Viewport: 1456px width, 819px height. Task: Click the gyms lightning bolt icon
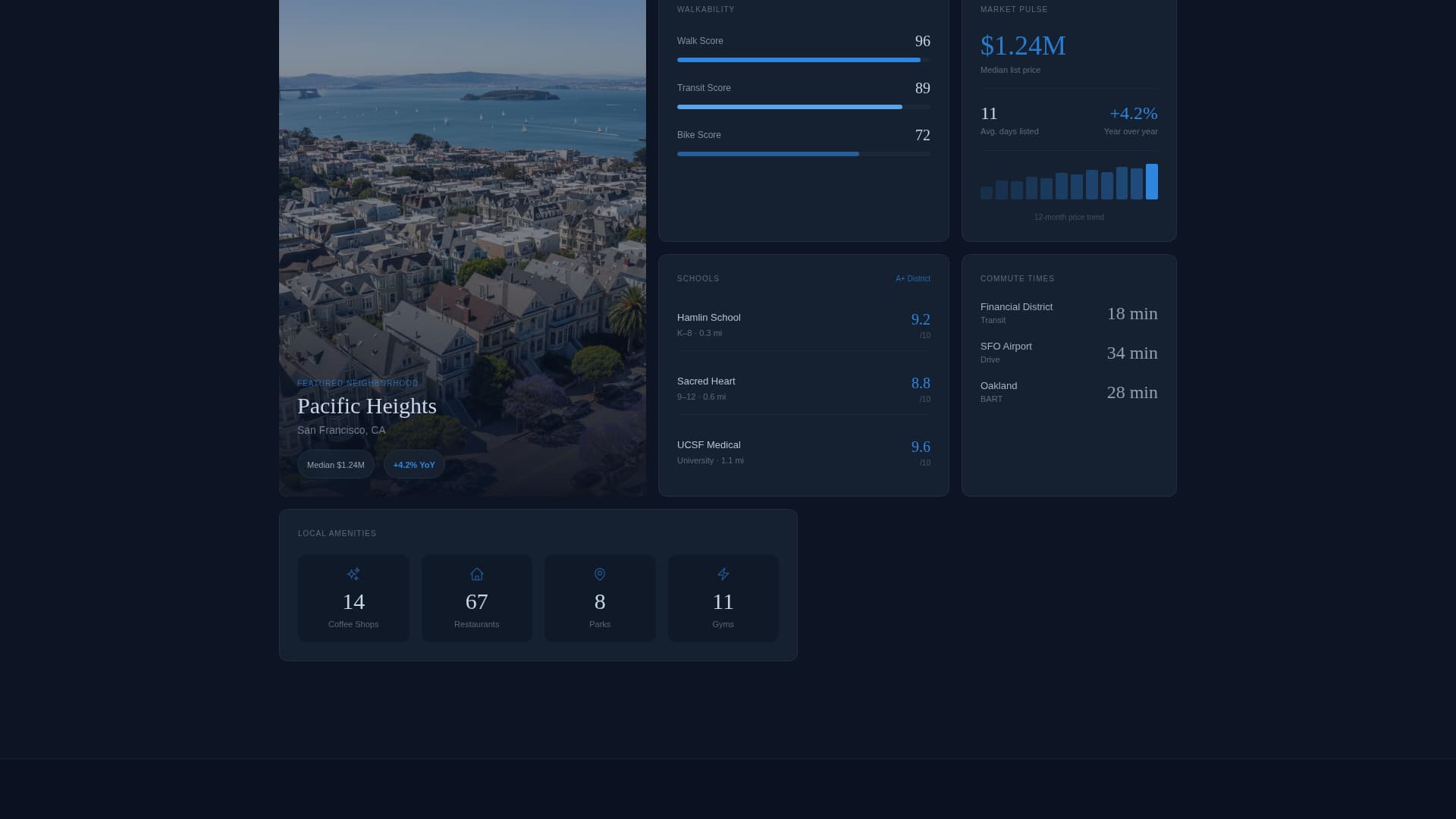(x=723, y=574)
